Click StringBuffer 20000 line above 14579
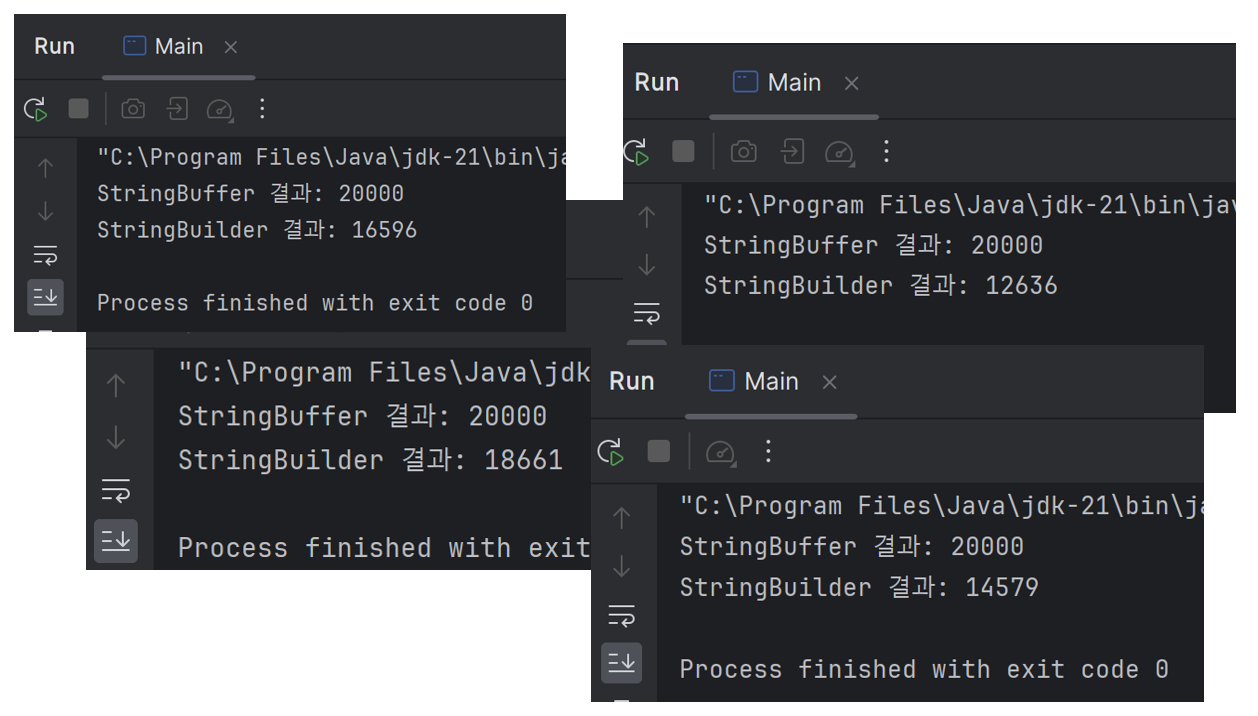This screenshot has width=1258, height=716. tap(852, 547)
